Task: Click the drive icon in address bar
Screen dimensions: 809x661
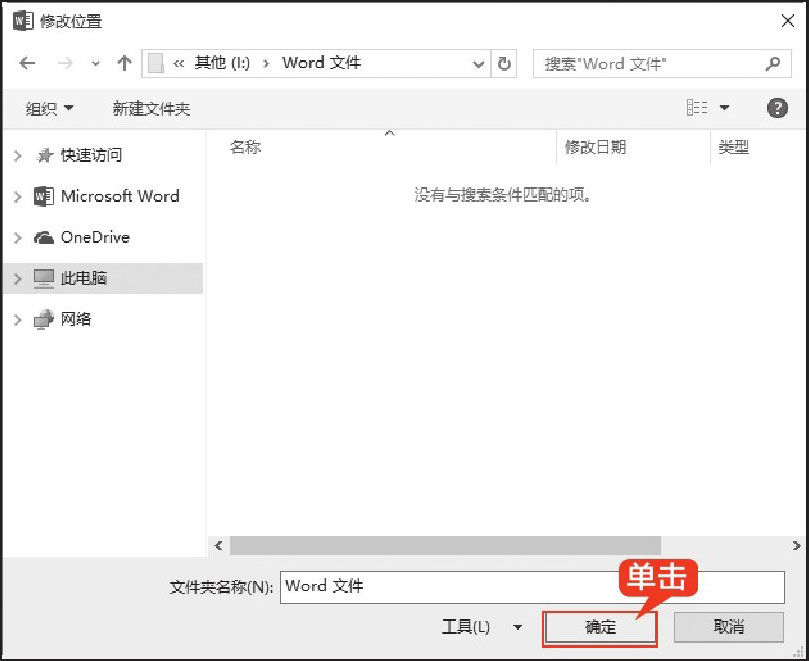Action: [x=155, y=63]
